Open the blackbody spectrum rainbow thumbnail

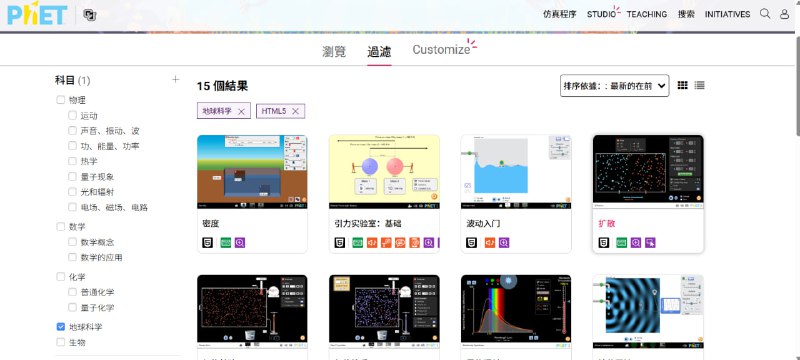coord(516,312)
